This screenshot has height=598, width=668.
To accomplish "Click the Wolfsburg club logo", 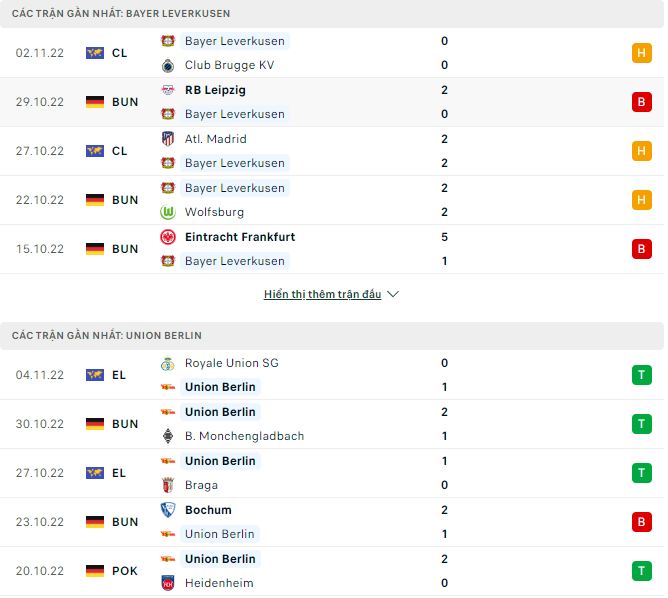I will tap(168, 212).
